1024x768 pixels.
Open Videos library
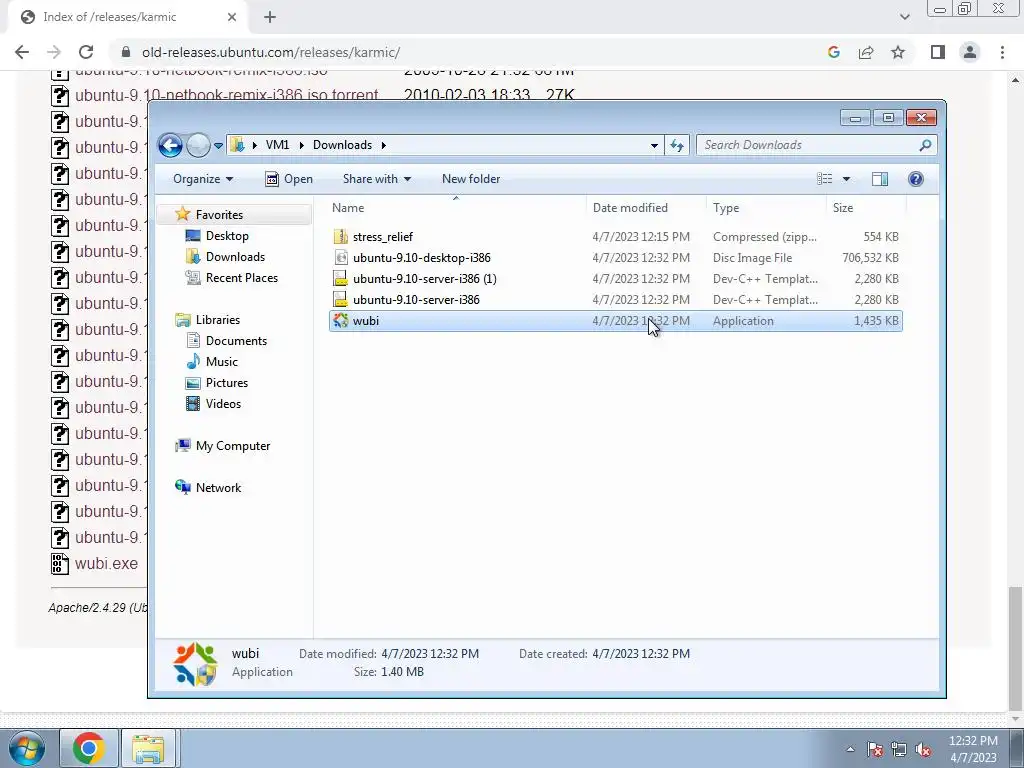tap(223, 404)
